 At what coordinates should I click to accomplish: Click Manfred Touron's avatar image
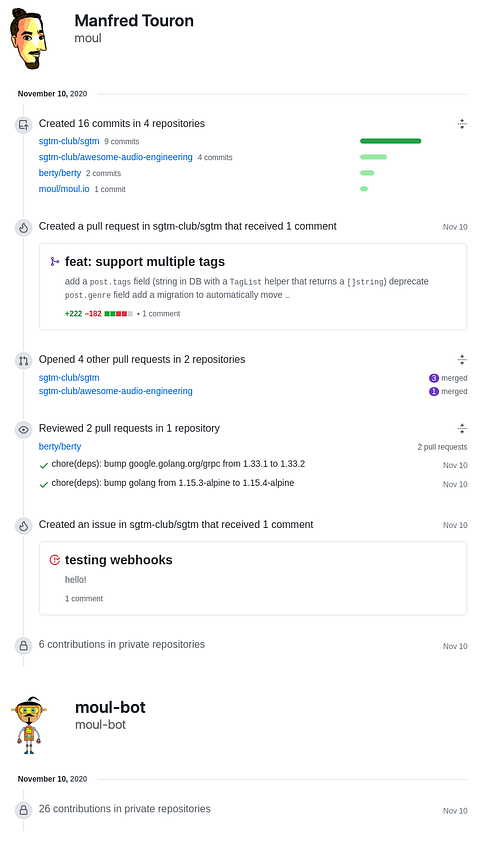click(28, 38)
